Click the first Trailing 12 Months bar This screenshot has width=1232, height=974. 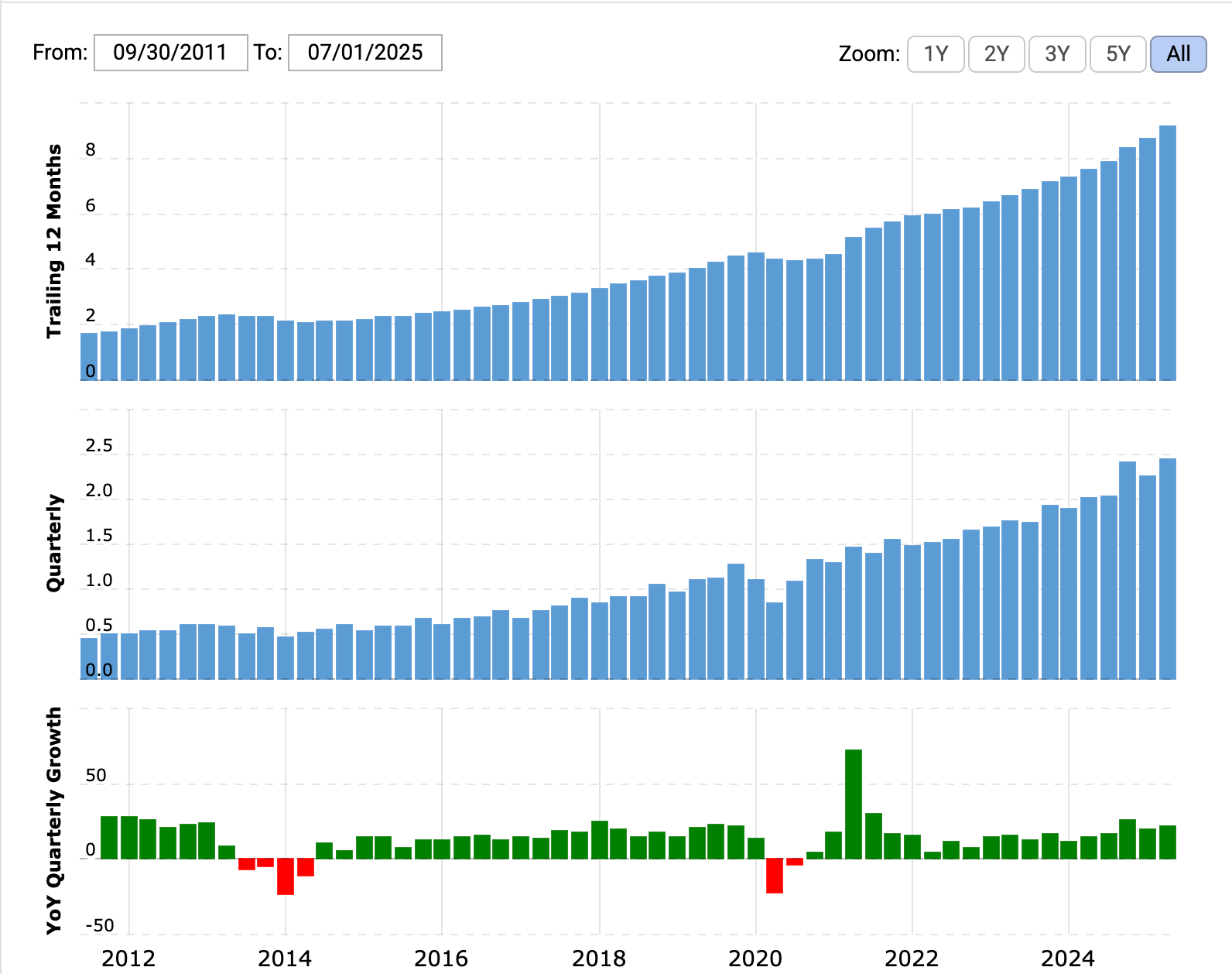point(89,356)
